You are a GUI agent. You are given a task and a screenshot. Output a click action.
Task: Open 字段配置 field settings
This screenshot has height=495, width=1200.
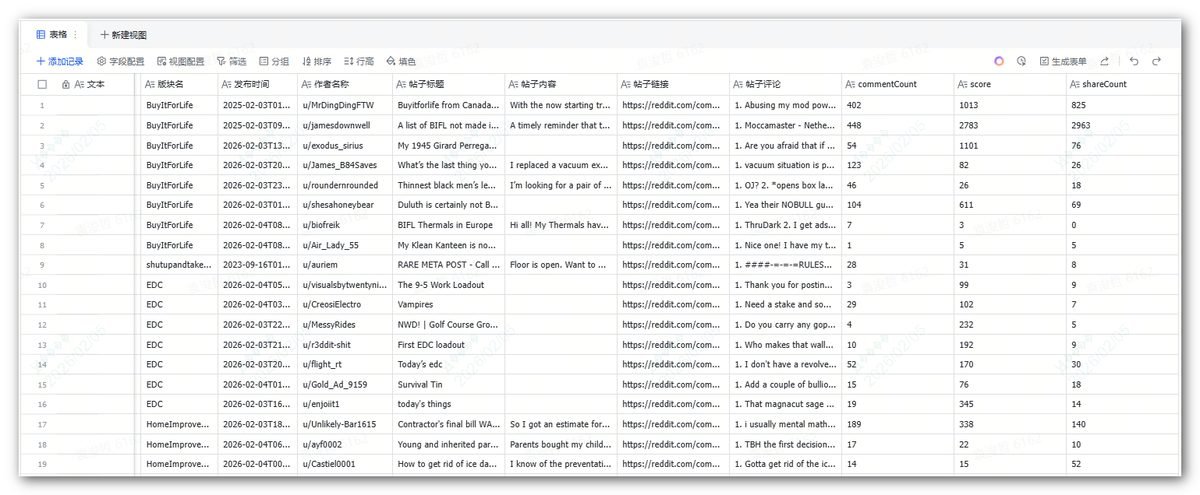pos(121,61)
